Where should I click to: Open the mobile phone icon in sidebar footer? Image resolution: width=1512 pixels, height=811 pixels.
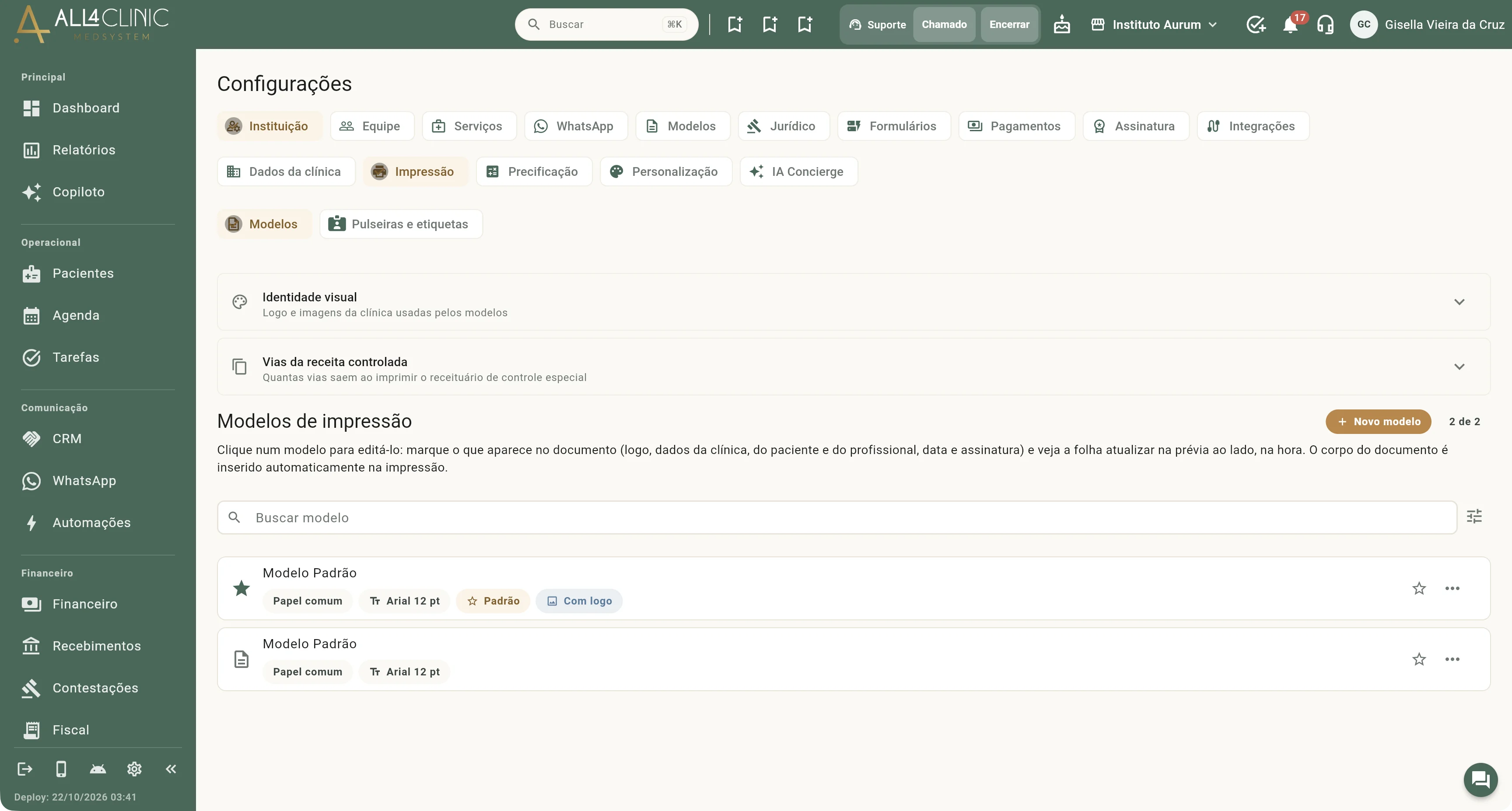(x=61, y=769)
